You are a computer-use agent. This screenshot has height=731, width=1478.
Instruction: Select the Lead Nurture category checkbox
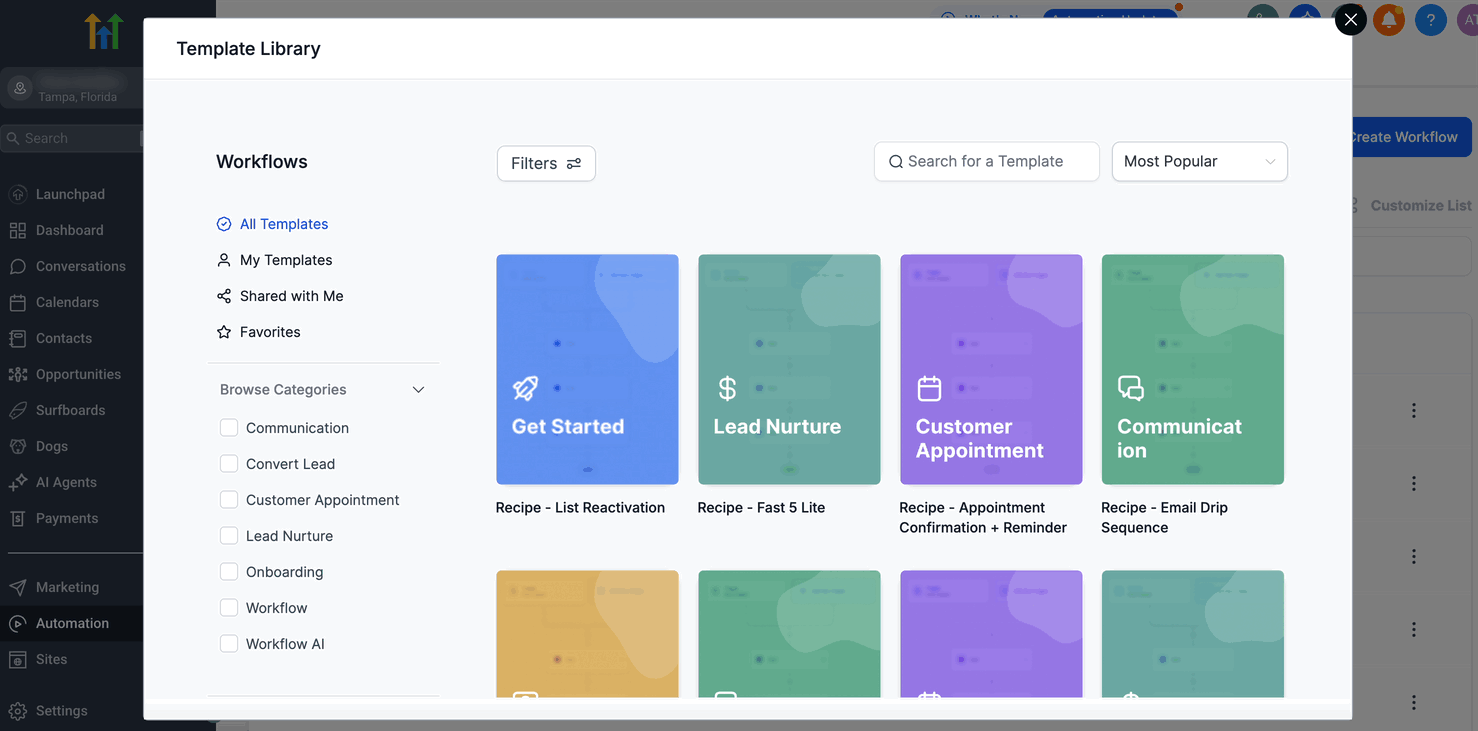tap(229, 536)
